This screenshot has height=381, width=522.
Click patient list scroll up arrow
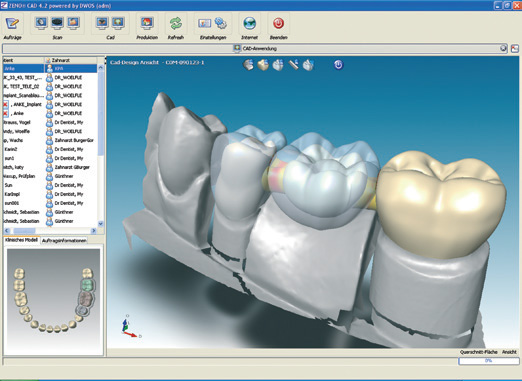click(x=101, y=68)
